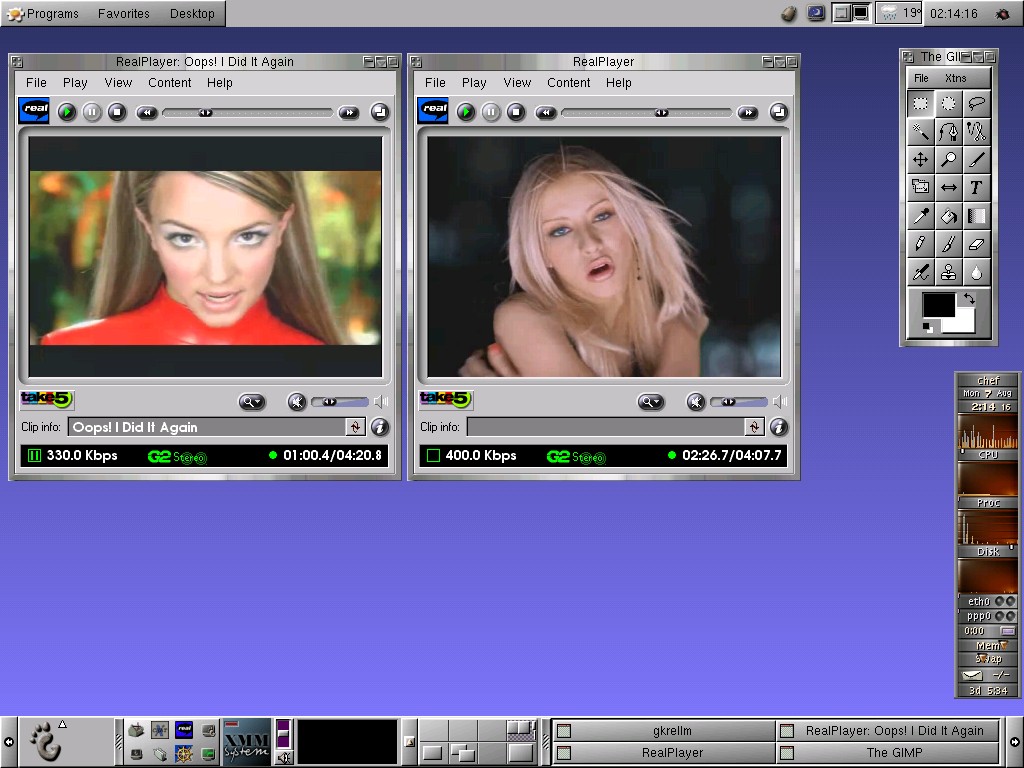Select GIMP color picker eyedropper
The image size is (1024, 768).
coord(920,216)
